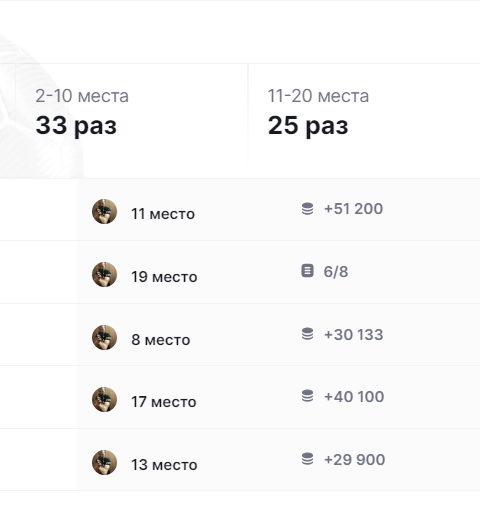The width and height of the screenshot is (480, 505).
Task: Click the 8 место result label
Action: [161, 340]
